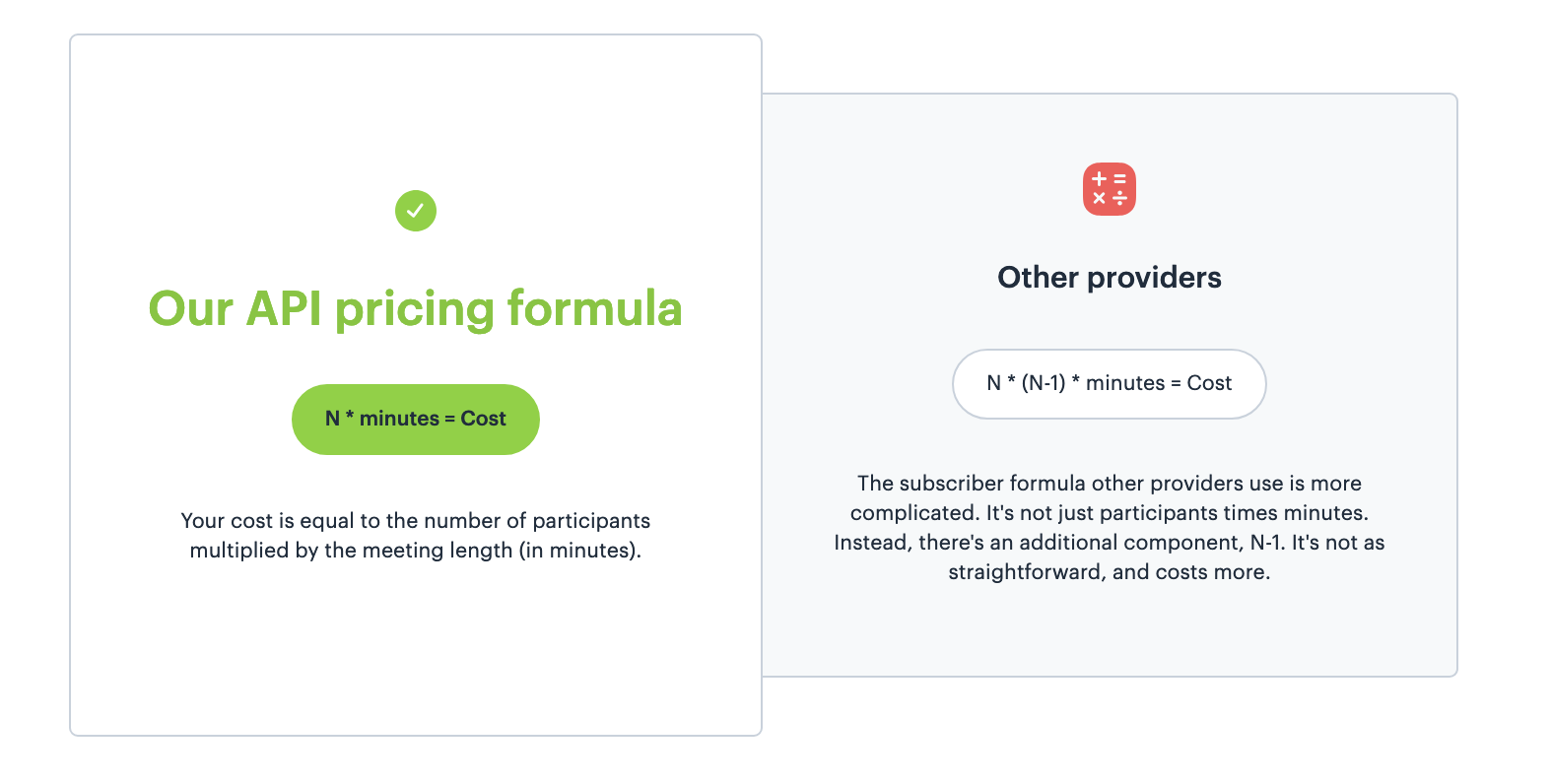Screen dimensions: 1551x784
Task: Click the word "API" in green heading
Action: [x=284, y=308]
